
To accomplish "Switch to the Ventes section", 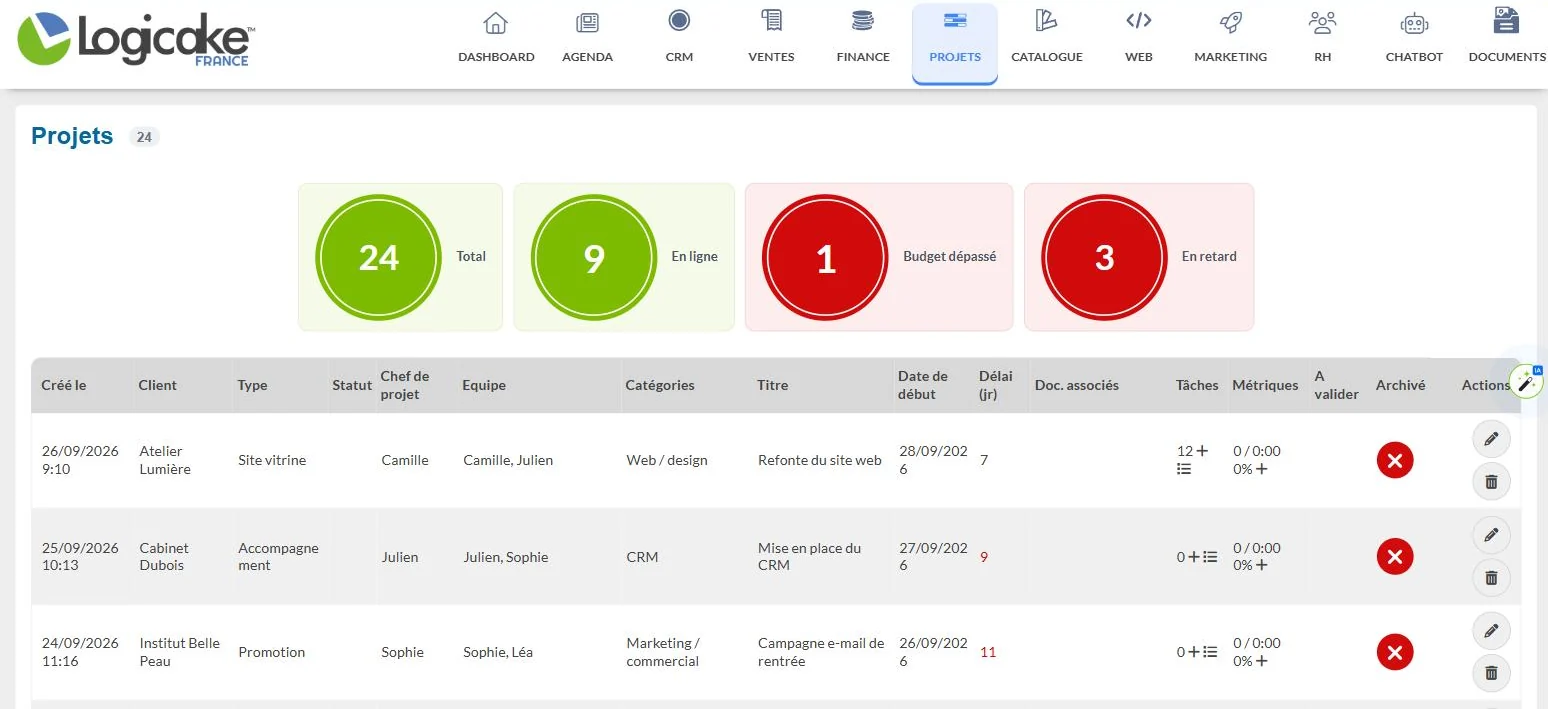I will pyautogui.click(x=771, y=39).
